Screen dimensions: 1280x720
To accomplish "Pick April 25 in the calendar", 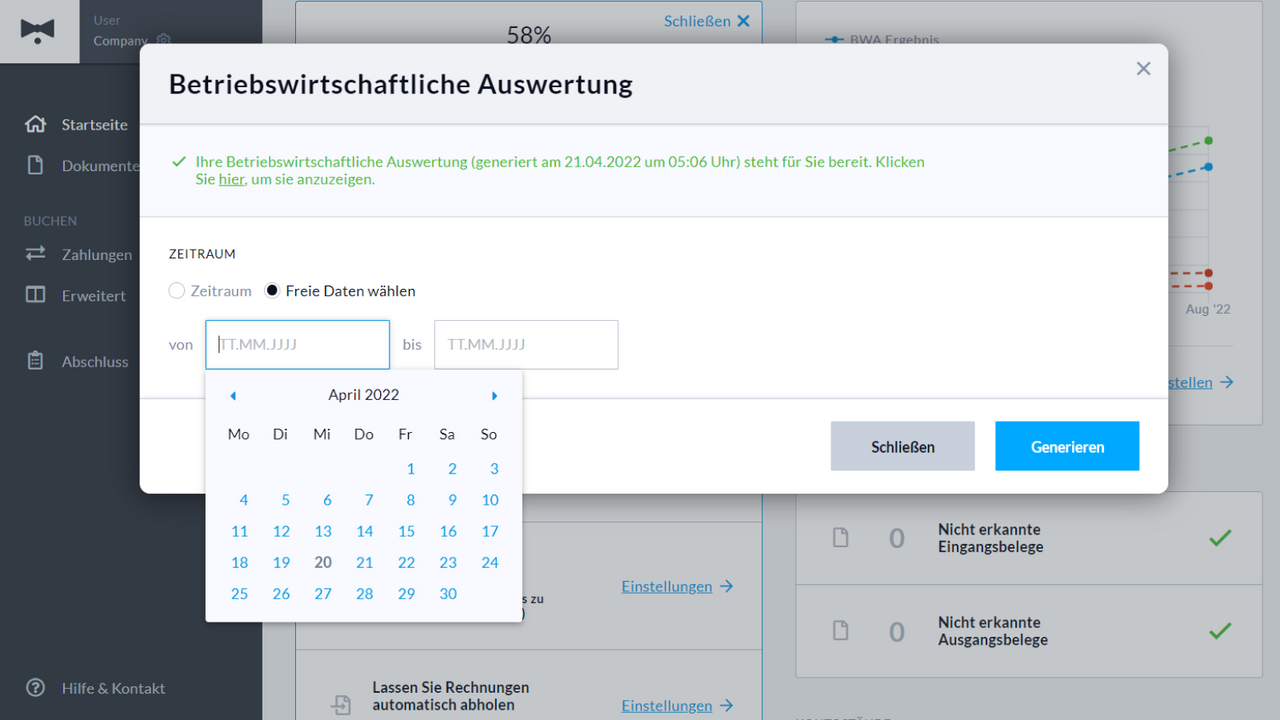I will 240,593.
